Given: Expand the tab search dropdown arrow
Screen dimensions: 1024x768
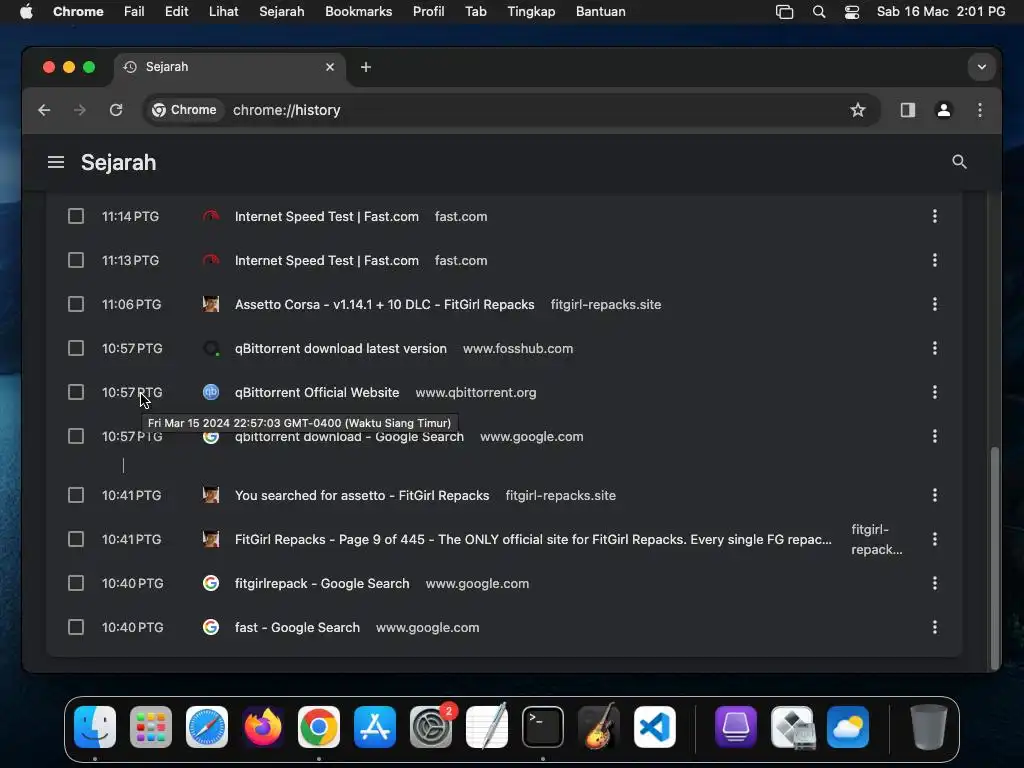Looking at the screenshot, I should click(982, 67).
